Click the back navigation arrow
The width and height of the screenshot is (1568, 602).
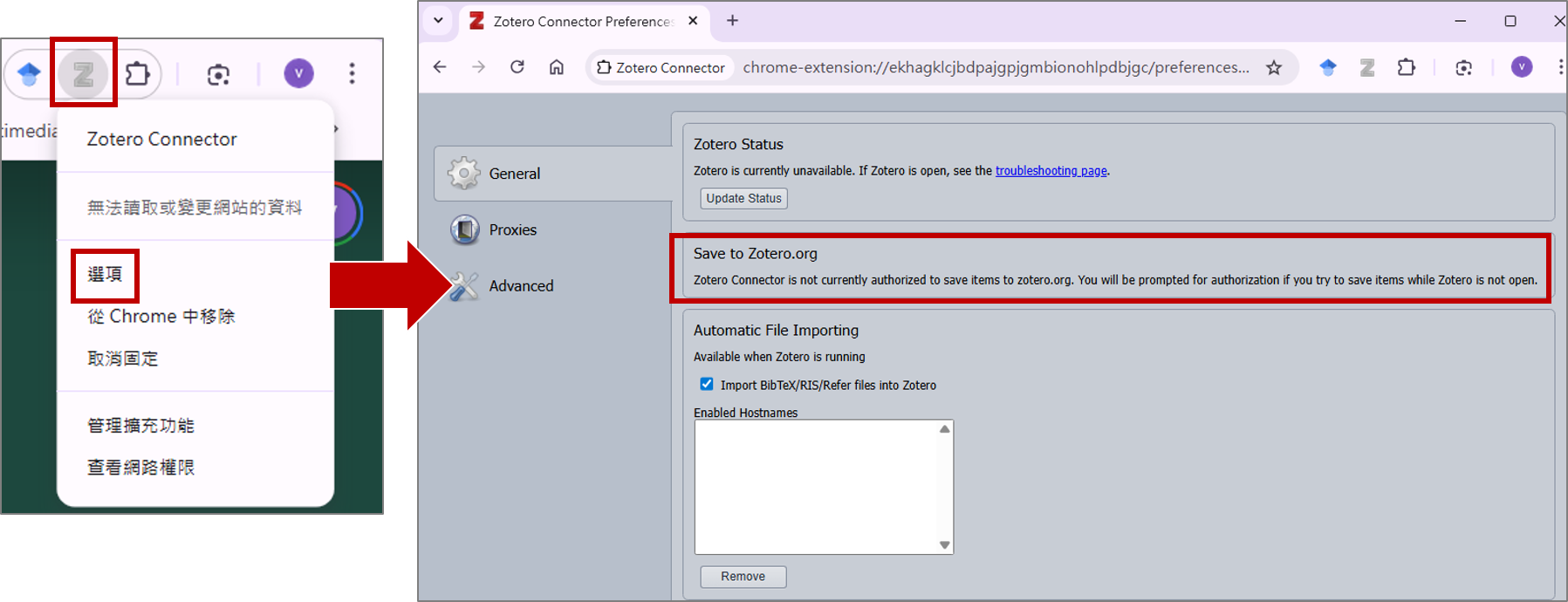click(x=440, y=67)
